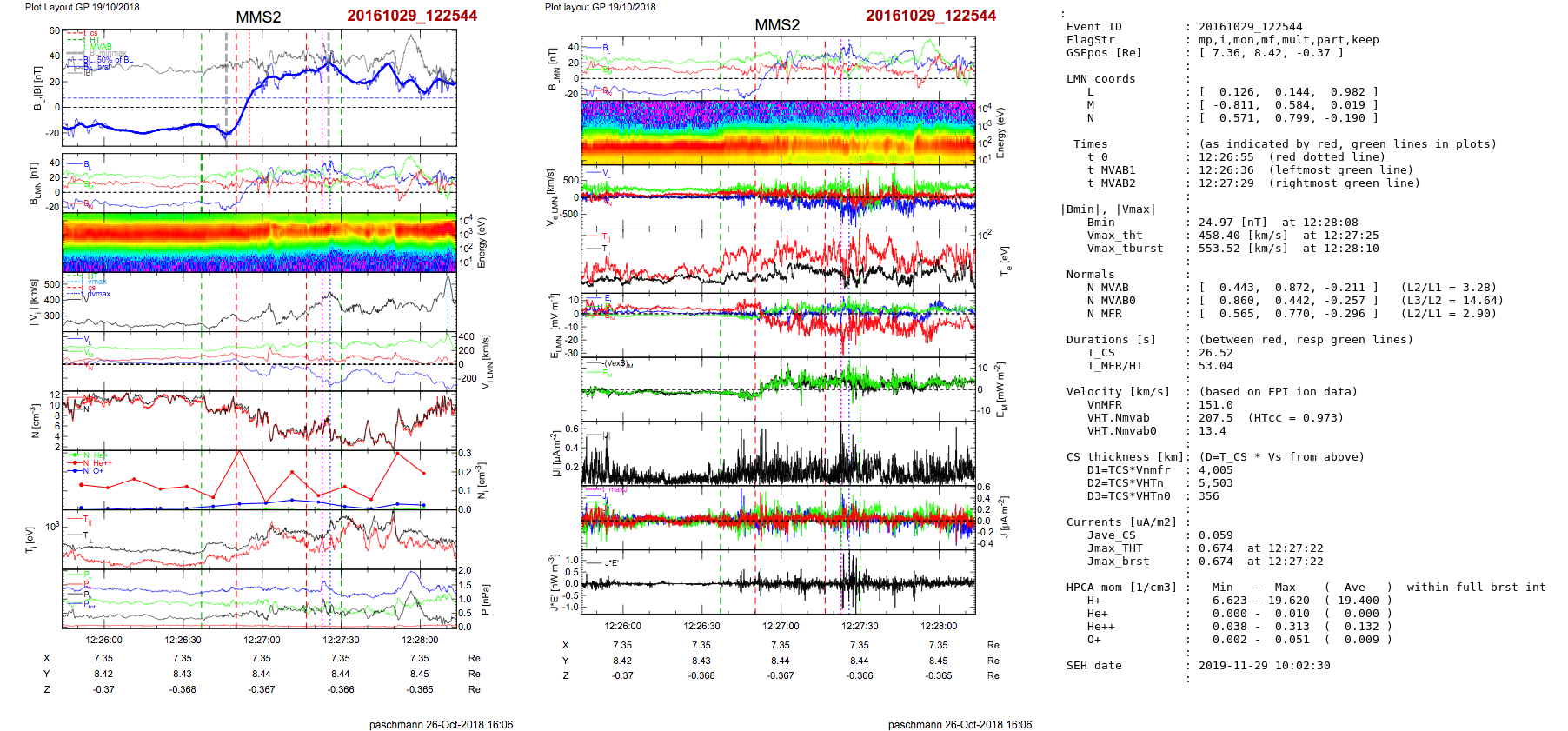Click the 'LMN coords' heading
1568x731 pixels.
point(1100,79)
